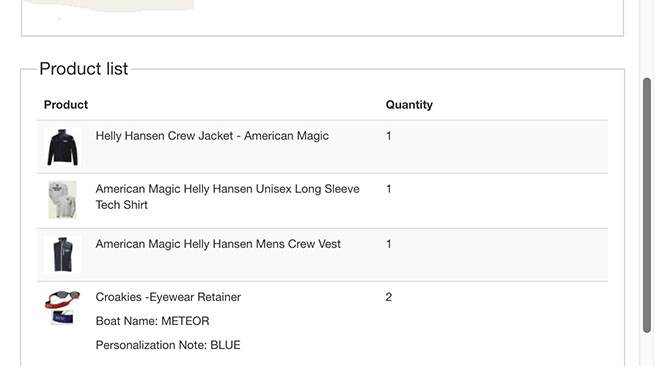Click the Personalization Note: BLUE text
This screenshot has width=657, height=371.
[x=168, y=345]
